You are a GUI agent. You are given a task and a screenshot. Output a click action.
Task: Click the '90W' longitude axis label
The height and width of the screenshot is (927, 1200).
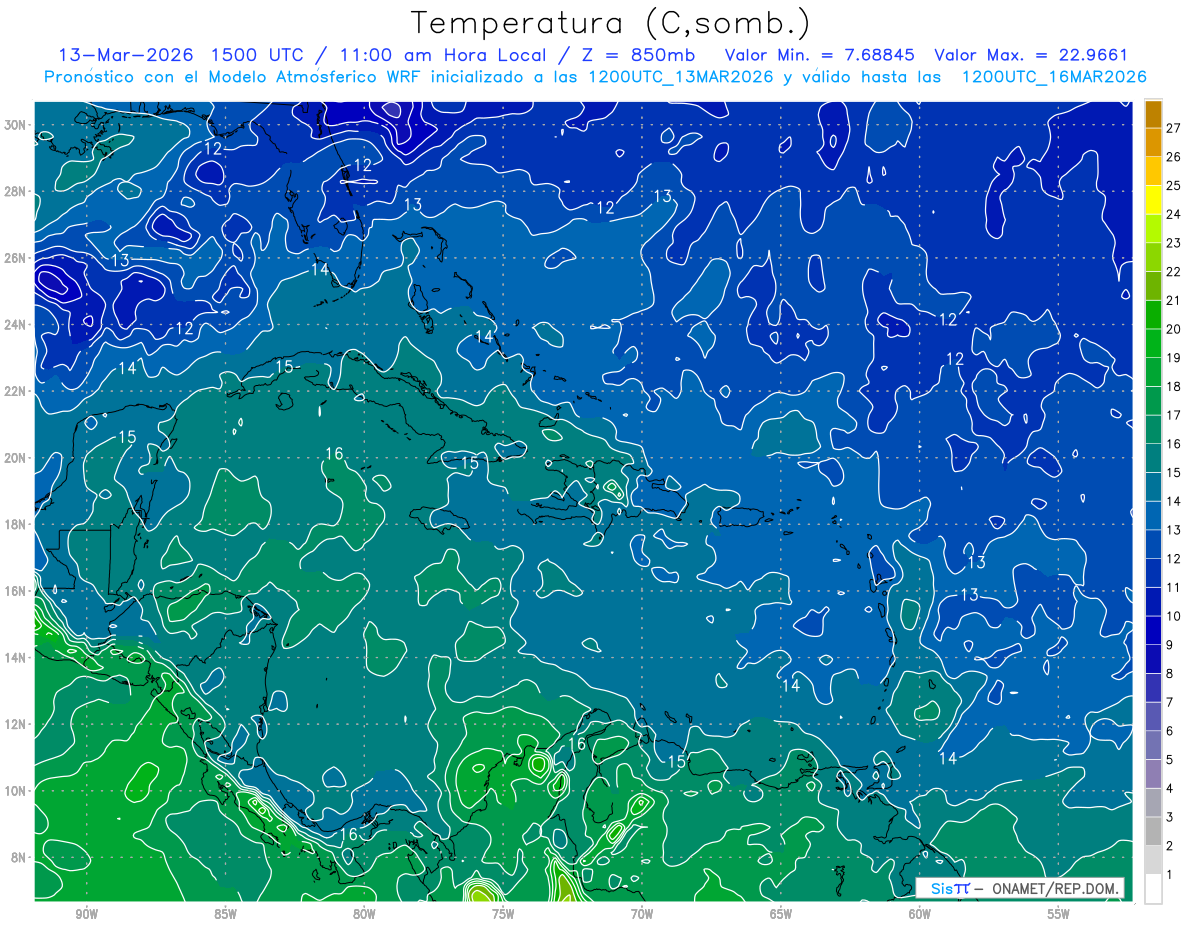pos(87,914)
